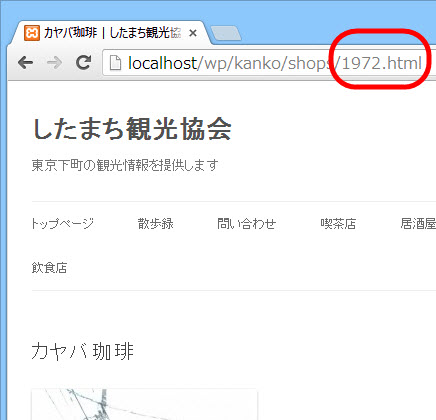This screenshot has height=420, width=436.
Task: Click the page document icon in address bar
Action: [115, 63]
